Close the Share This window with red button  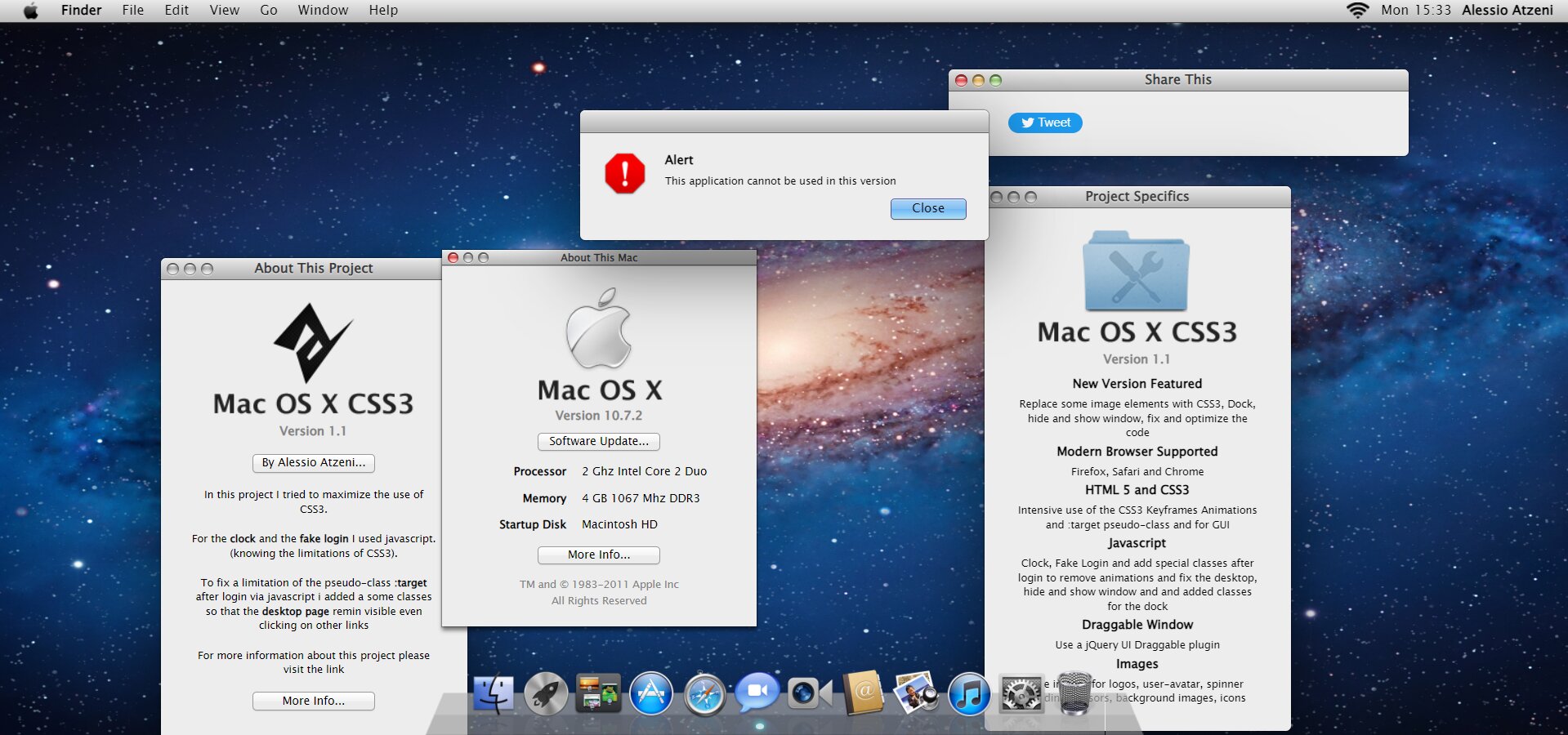coord(962,80)
